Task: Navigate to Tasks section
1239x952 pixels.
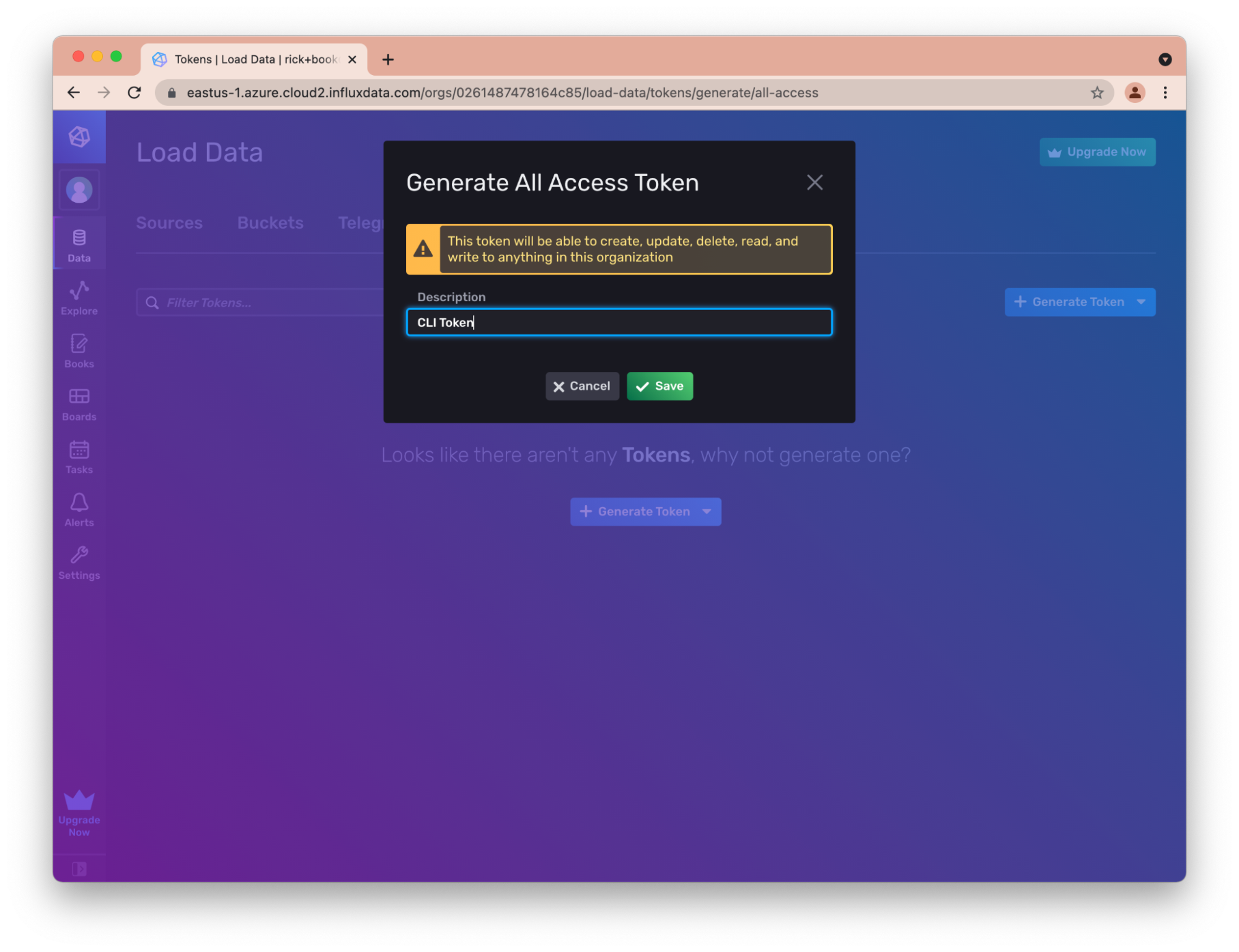Action: 79,456
